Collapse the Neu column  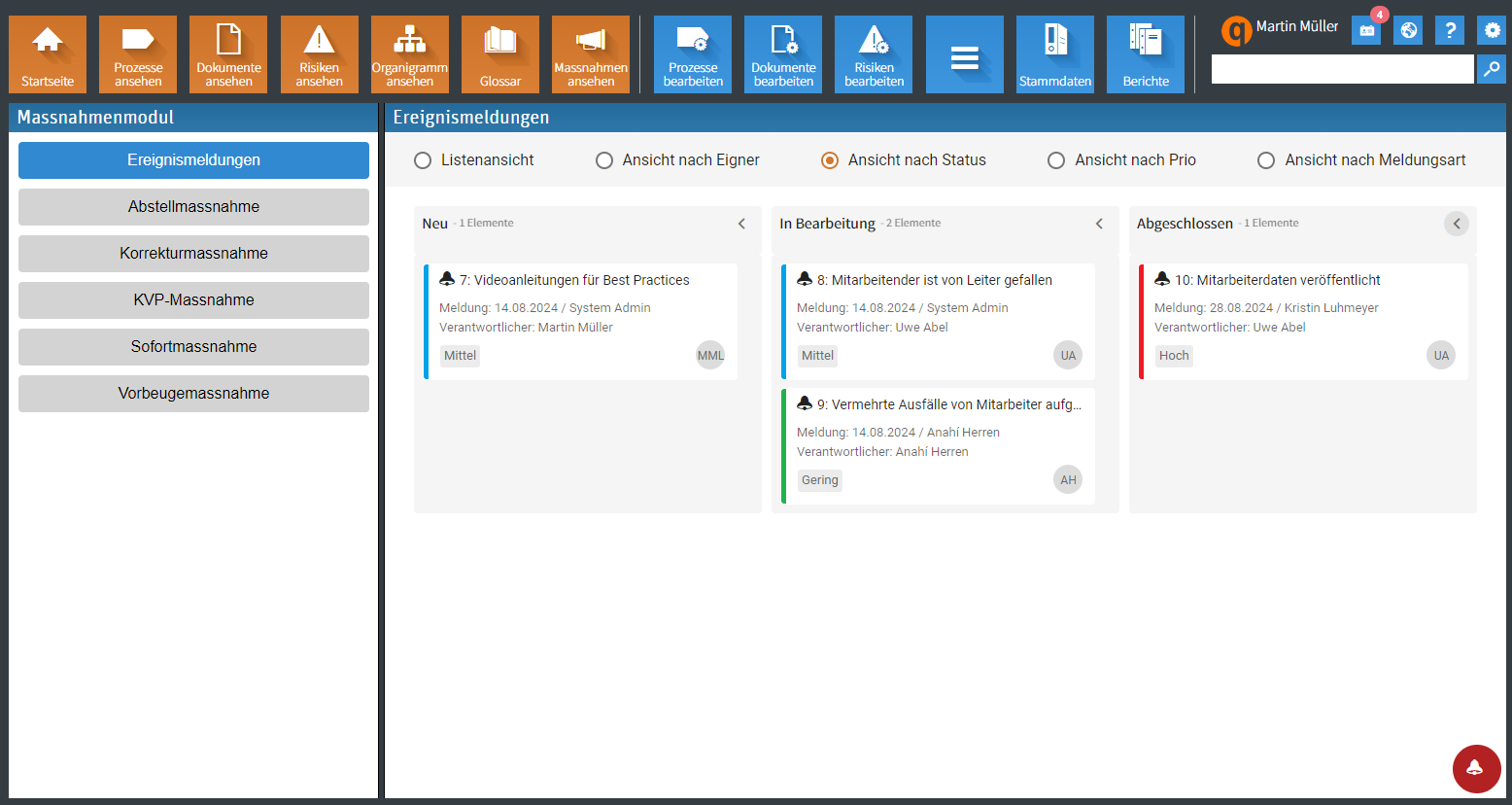(741, 224)
